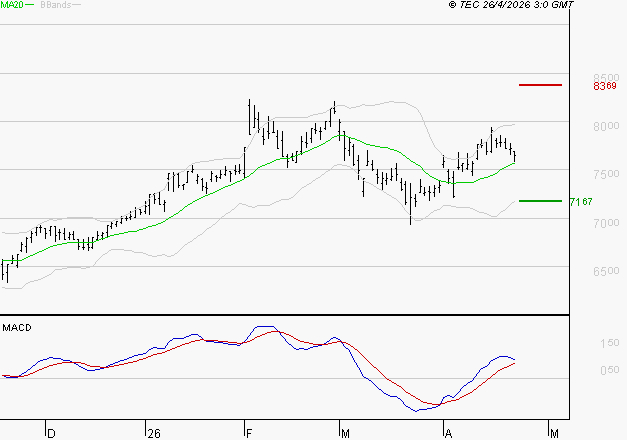Click the green support line marker
Image resolution: width=627 pixels, height=440 pixels.
click(540, 201)
